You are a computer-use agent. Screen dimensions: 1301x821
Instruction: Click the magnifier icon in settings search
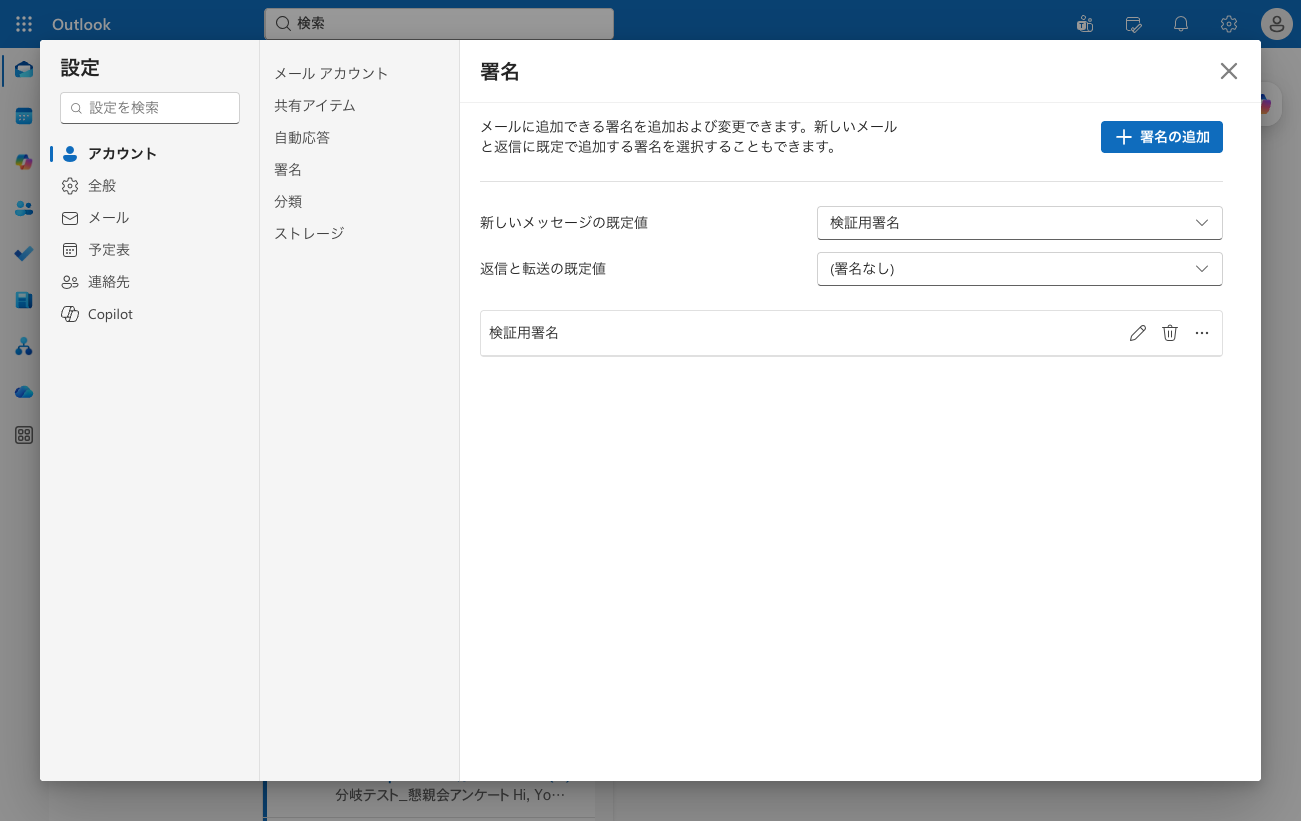pos(76,108)
